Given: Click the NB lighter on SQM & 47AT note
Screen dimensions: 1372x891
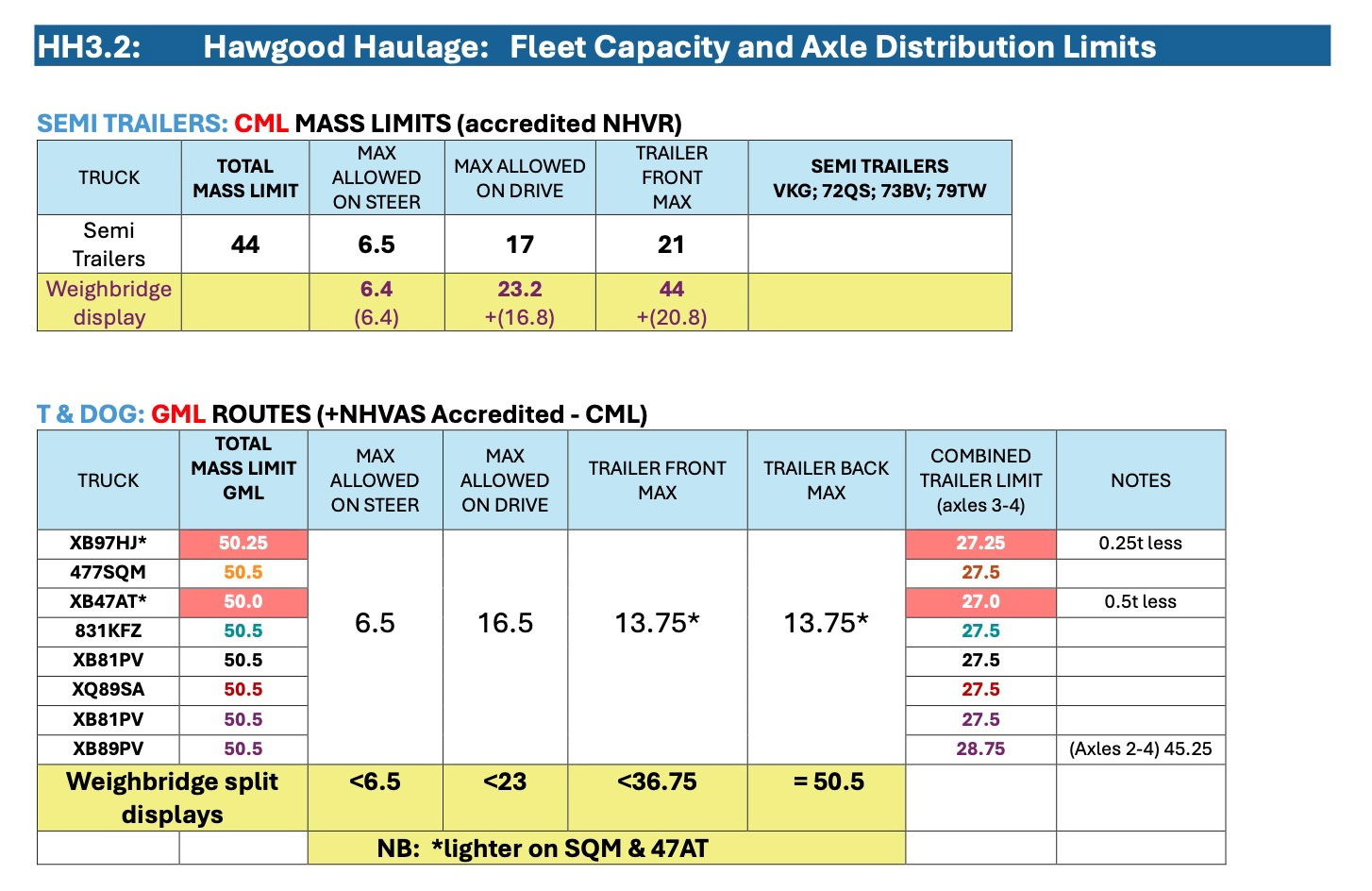Looking at the screenshot, I should point(607,848).
